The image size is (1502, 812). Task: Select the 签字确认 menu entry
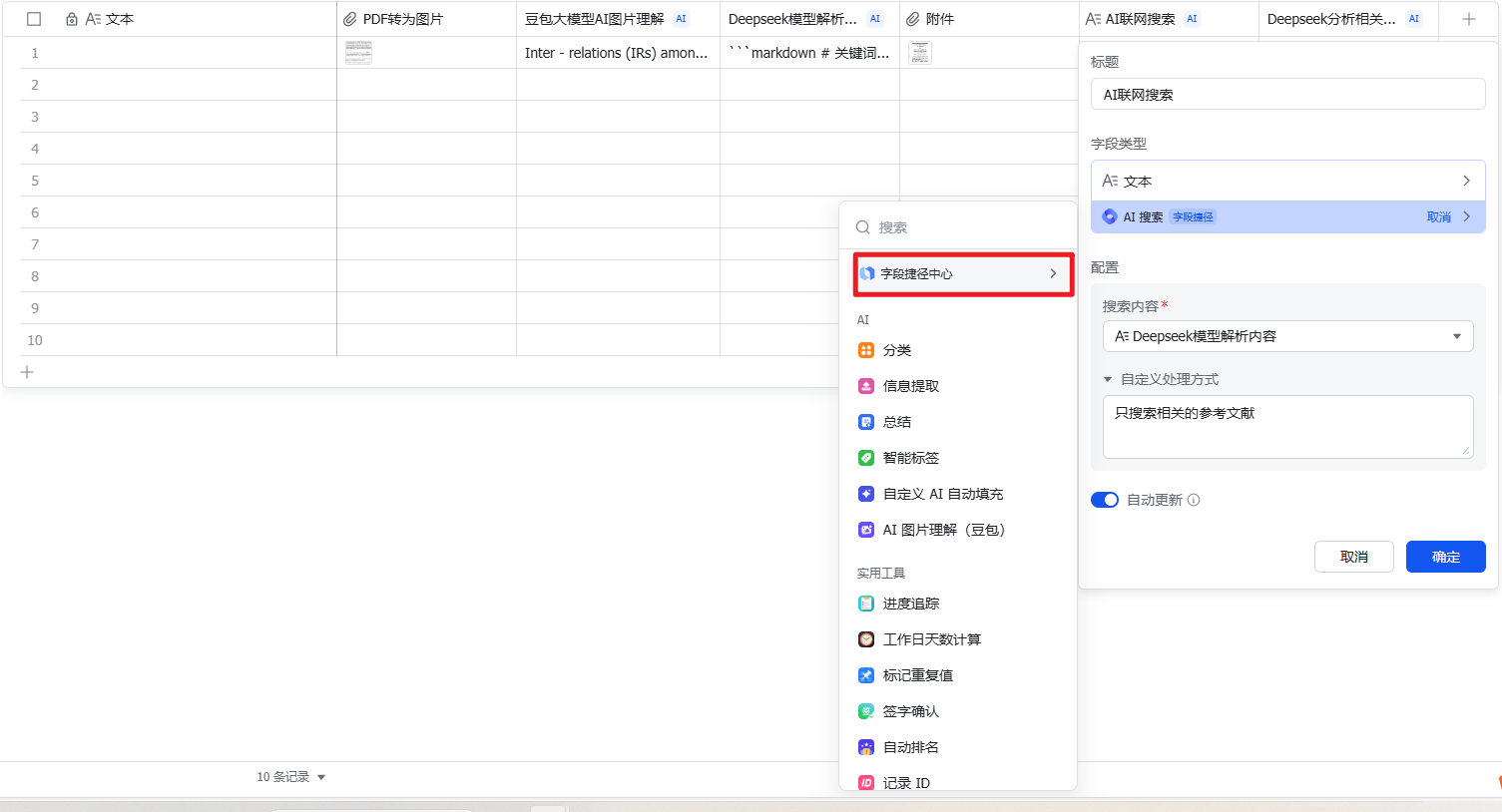point(958,711)
